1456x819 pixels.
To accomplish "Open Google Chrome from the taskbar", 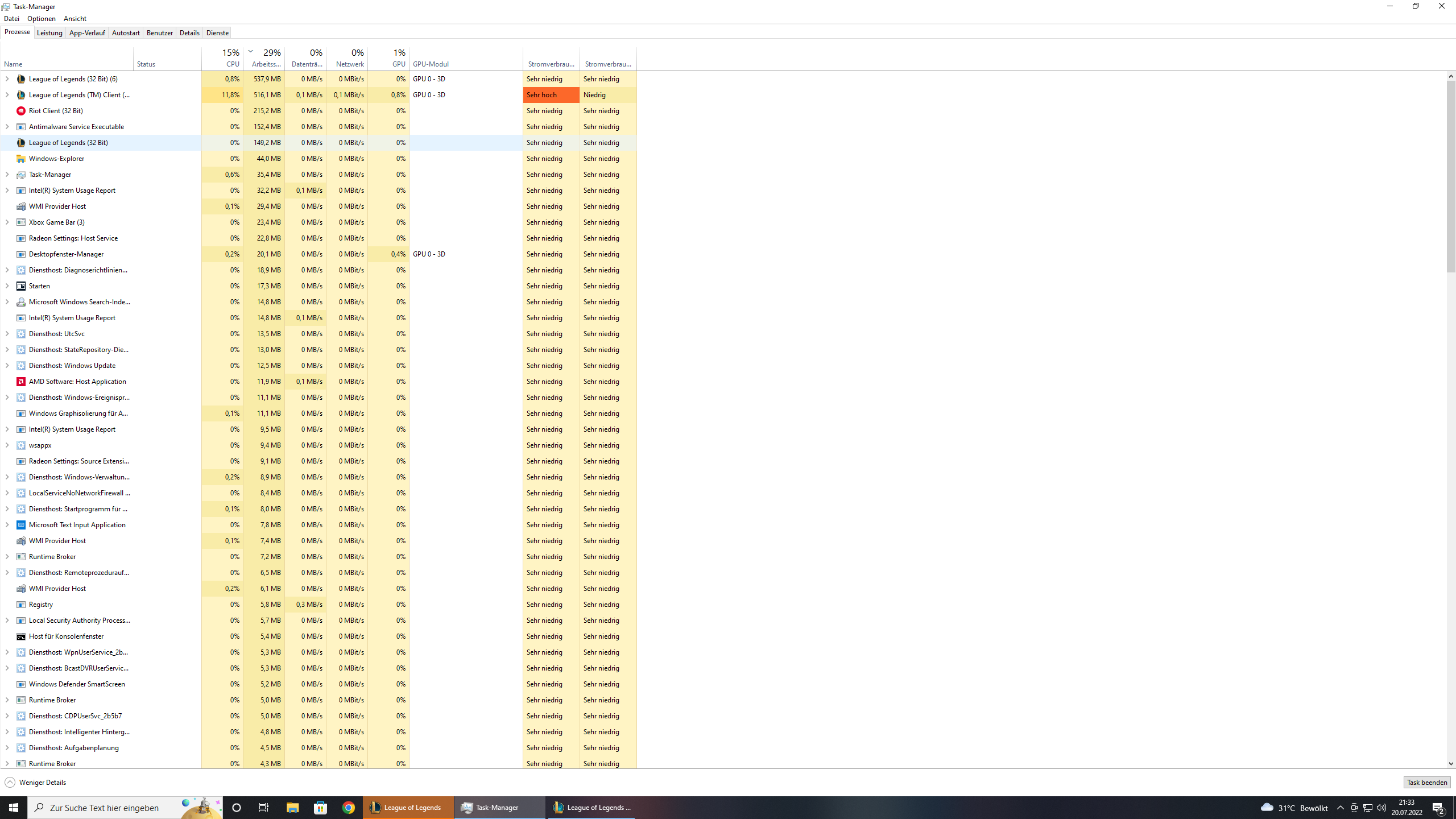I will tap(349, 807).
